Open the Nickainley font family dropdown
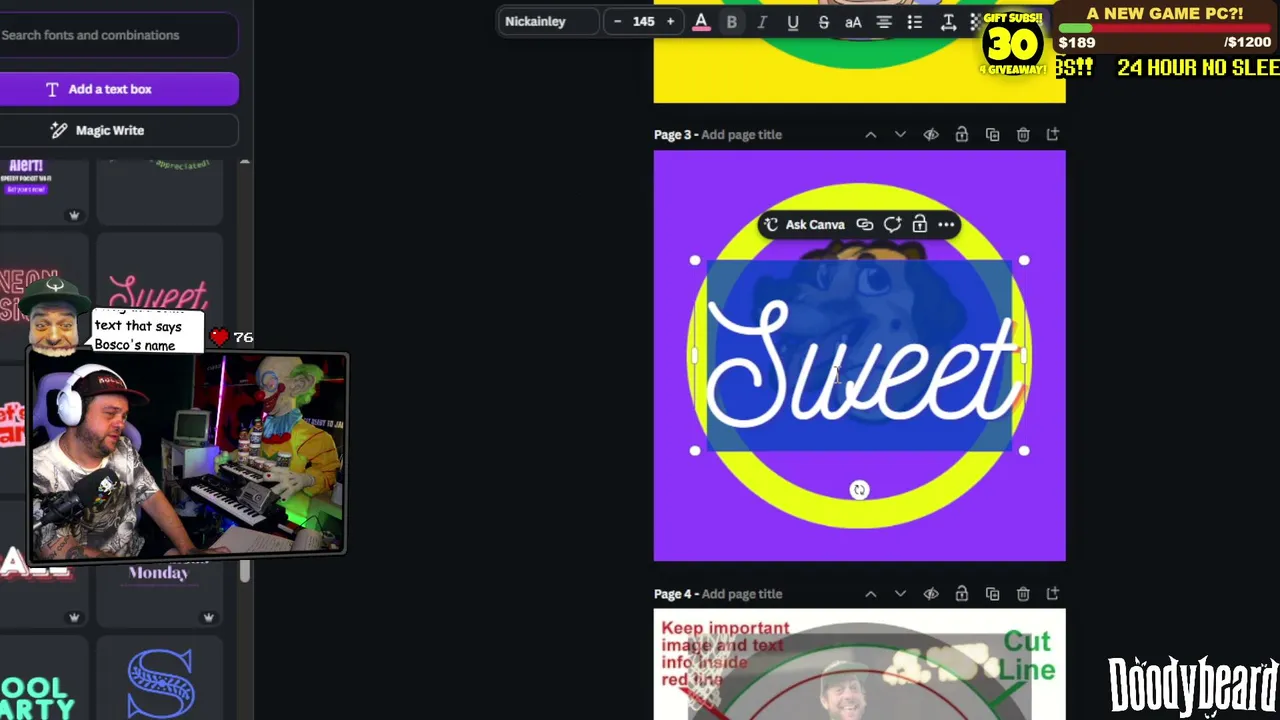The width and height of the screenshot is (1280, 720). pyautogui.click(x=549, y=21)
